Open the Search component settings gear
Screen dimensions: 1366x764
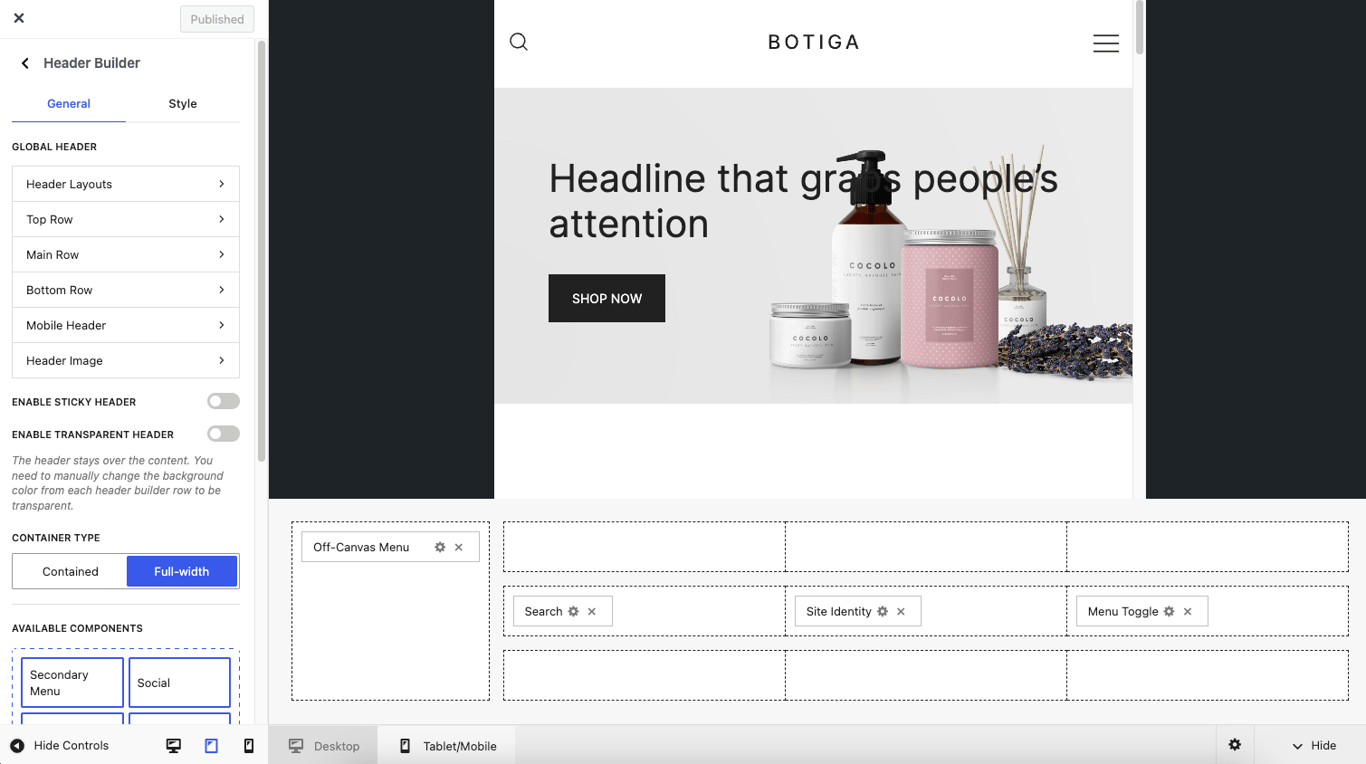click(x=573, y=611)
